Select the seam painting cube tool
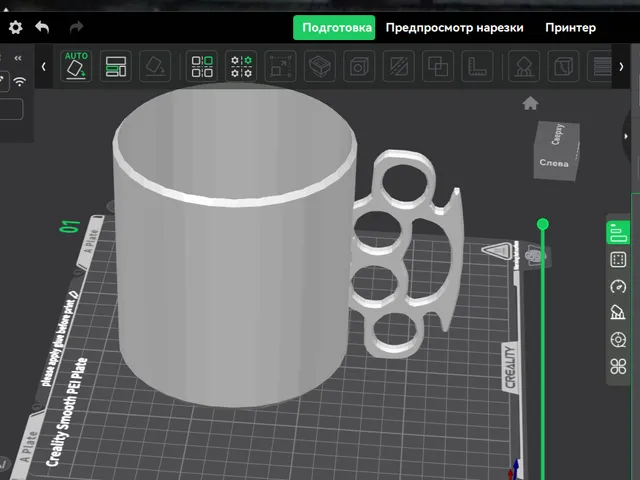 pos(563,66)
